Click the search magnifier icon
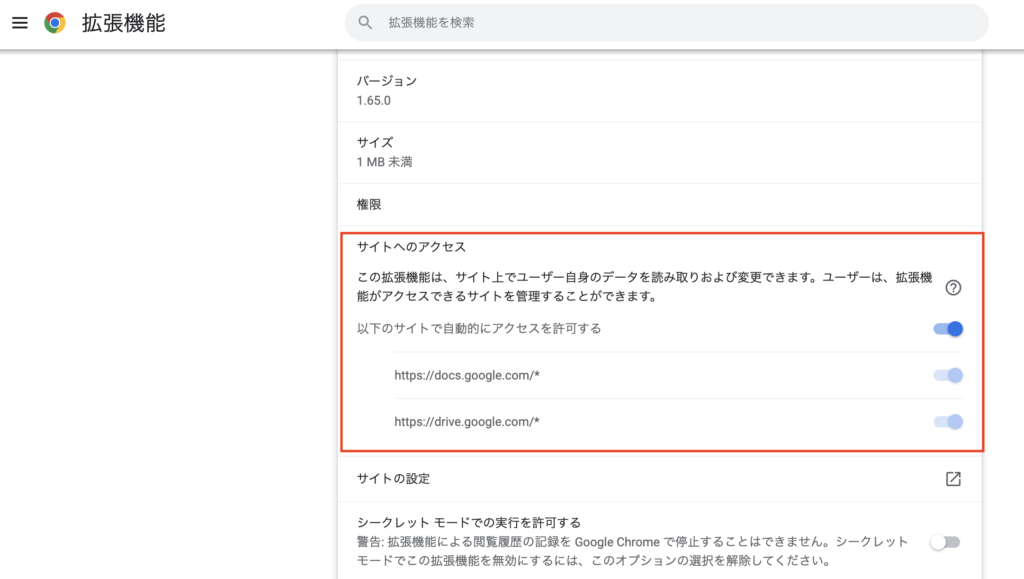The width and height of the screenshot is (1024, 579). coord(365,23)
